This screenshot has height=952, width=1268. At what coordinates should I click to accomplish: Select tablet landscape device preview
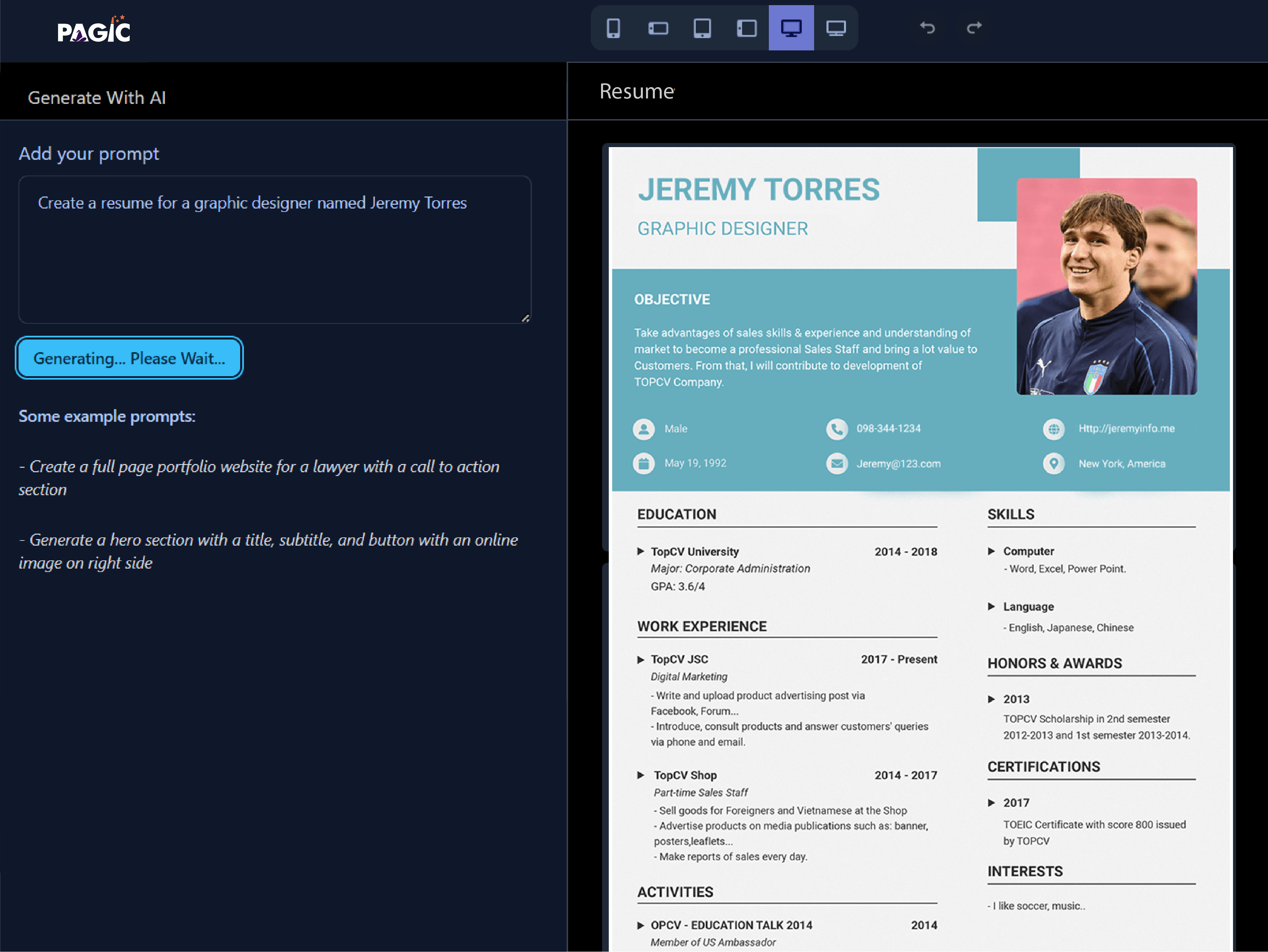click(746, 28)
